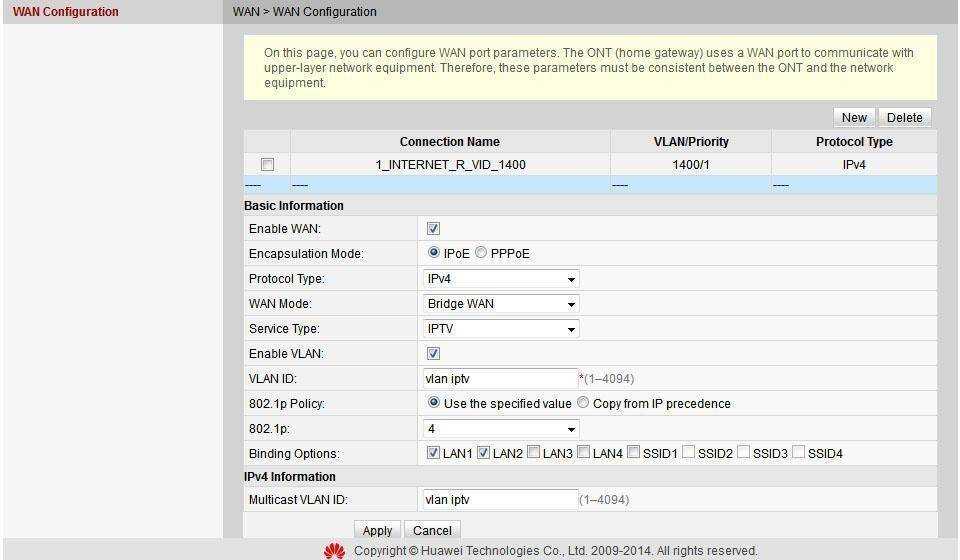Uncheck the LAN1 binding option
Image resolution: width=960 pixels, height=560 pixels.
433,453
